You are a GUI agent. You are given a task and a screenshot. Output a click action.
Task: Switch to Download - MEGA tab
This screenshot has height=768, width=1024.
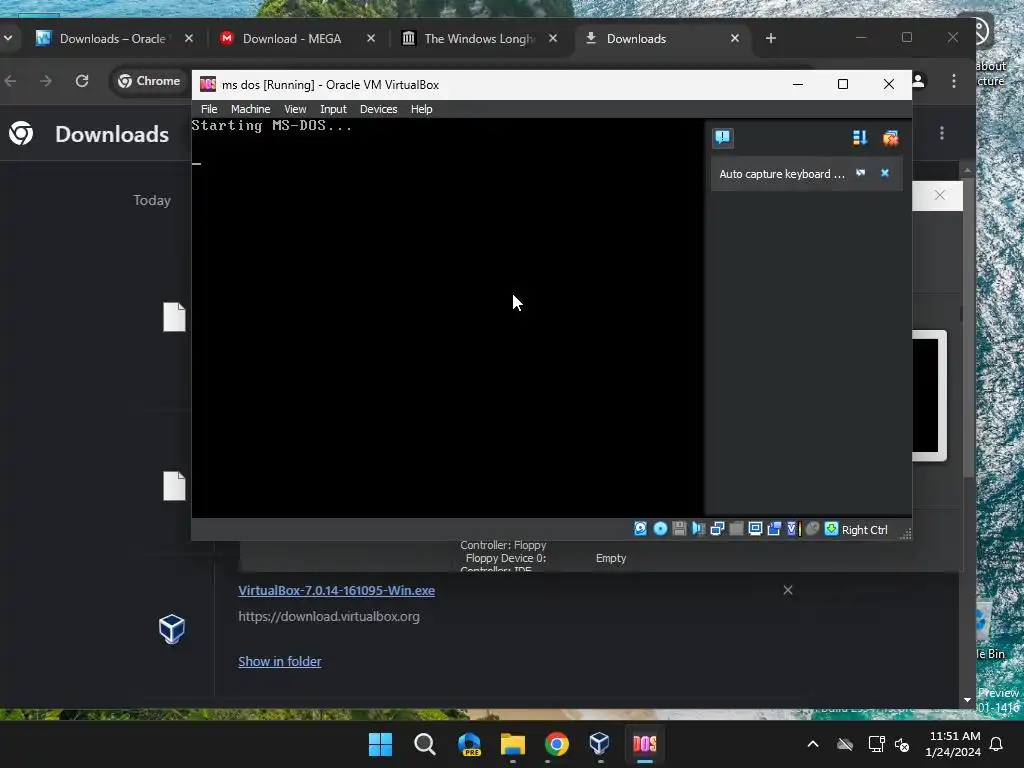291,39
